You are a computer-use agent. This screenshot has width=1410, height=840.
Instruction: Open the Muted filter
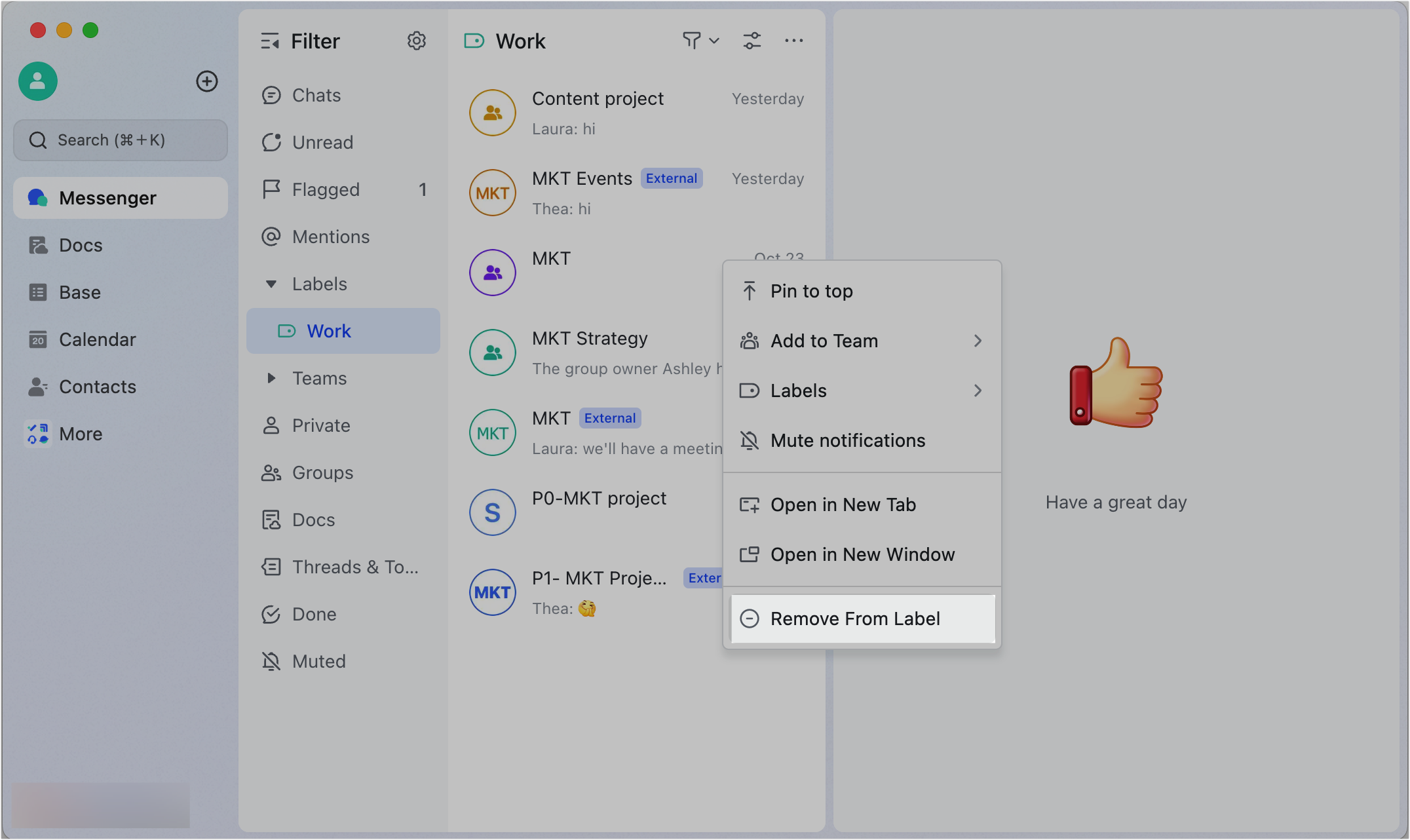[318, 661]
